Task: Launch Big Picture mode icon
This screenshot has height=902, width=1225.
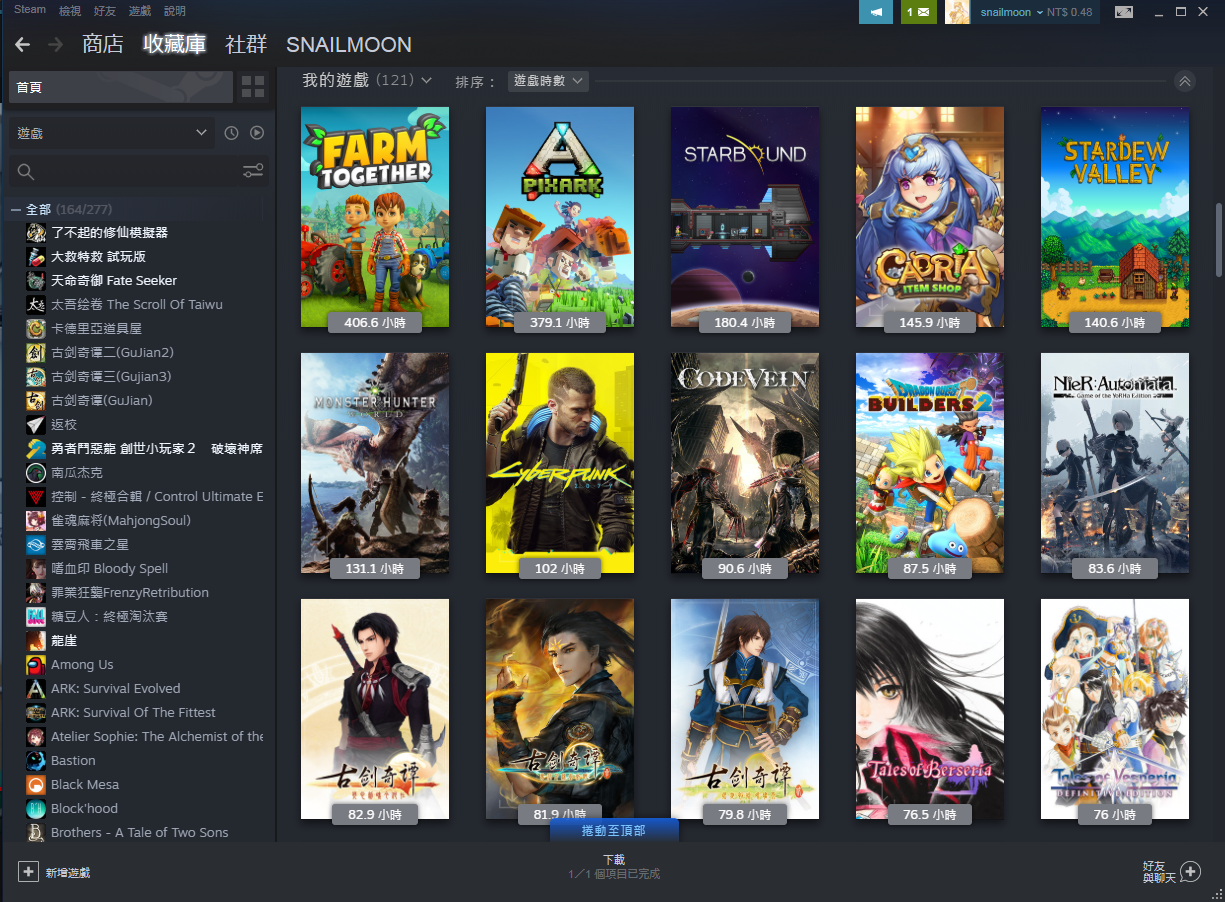Action: tap(1124, 12)
